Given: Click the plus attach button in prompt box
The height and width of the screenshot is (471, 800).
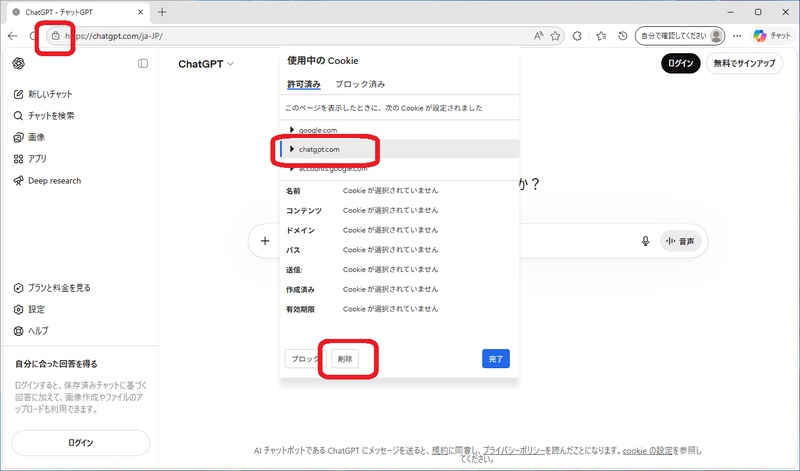Looking at the screenshot, I should 265,241.
